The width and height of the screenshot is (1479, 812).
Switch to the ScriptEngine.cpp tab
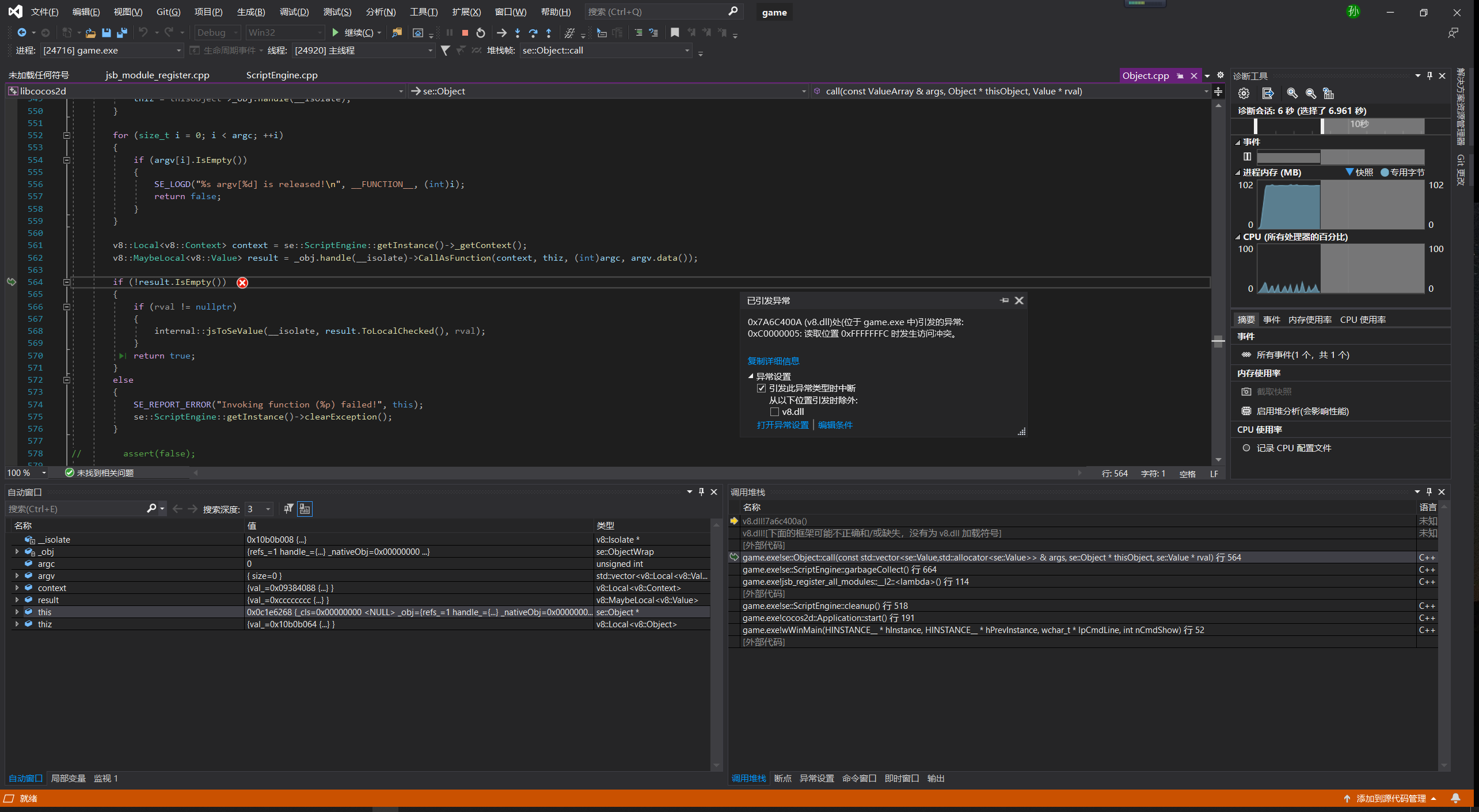pyautogui.click(x=282, y=75)
